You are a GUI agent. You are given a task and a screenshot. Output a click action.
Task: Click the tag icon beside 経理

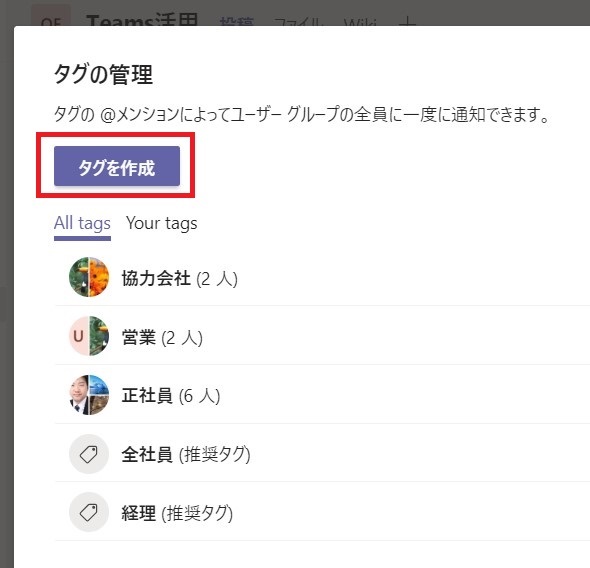pyautogui.click(x=89, y=512)
